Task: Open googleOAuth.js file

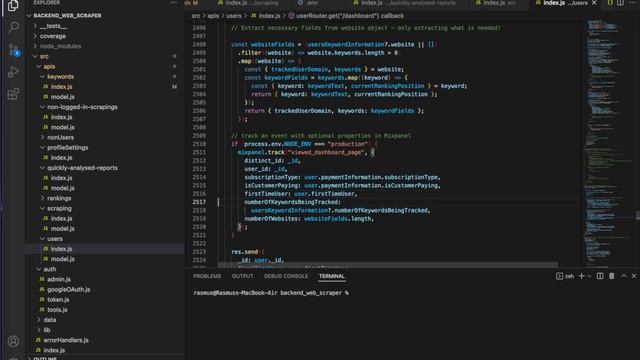Action: tap(69, 290)
